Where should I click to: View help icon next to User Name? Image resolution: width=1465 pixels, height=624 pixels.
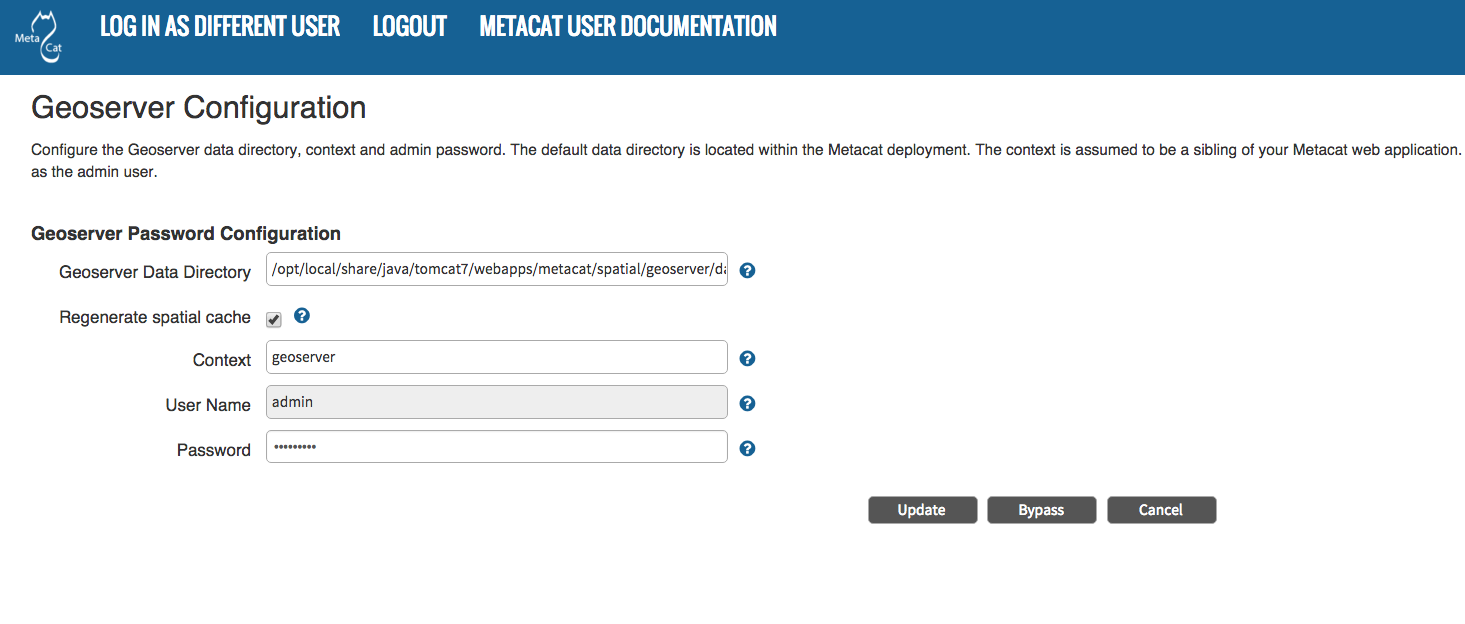pyautogui.click(x=747, y=404)
